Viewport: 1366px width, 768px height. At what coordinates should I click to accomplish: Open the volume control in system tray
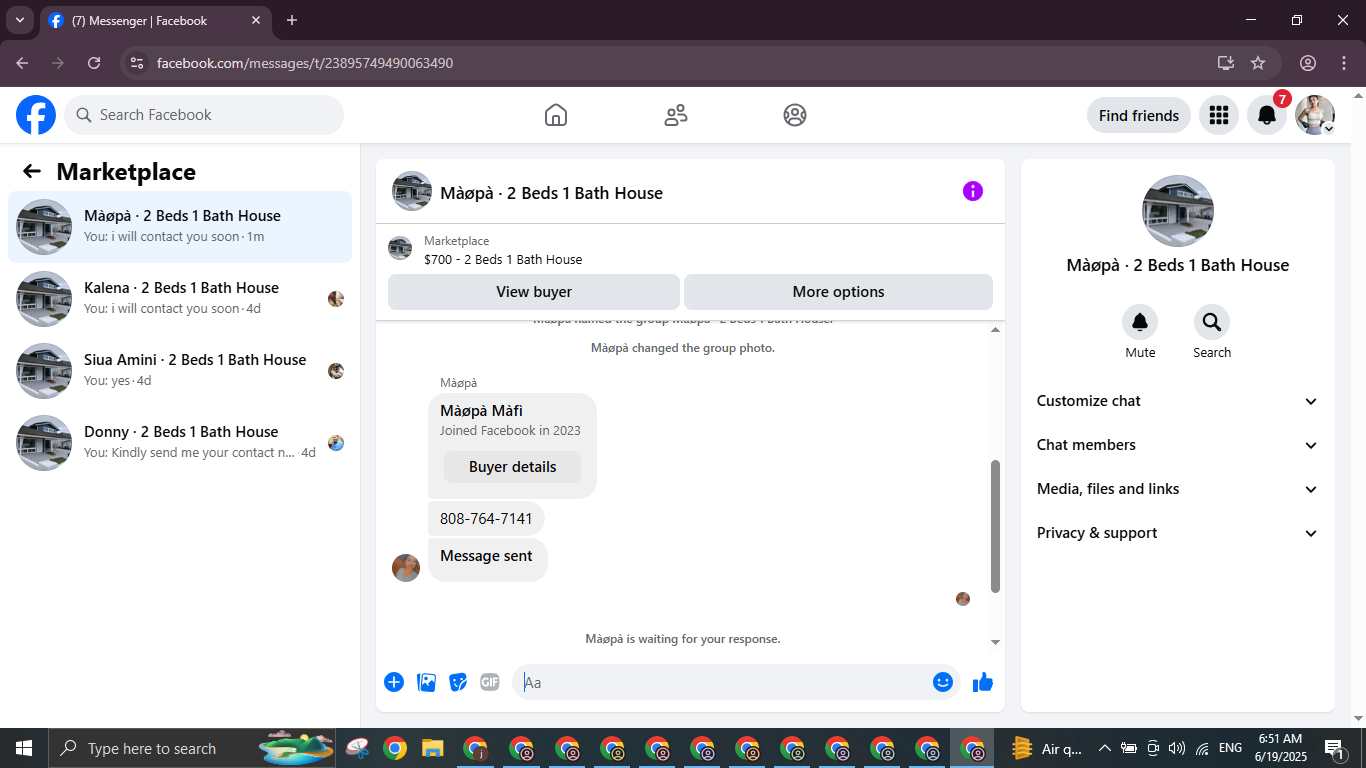pyautogui.click(x=1177, y=748)
